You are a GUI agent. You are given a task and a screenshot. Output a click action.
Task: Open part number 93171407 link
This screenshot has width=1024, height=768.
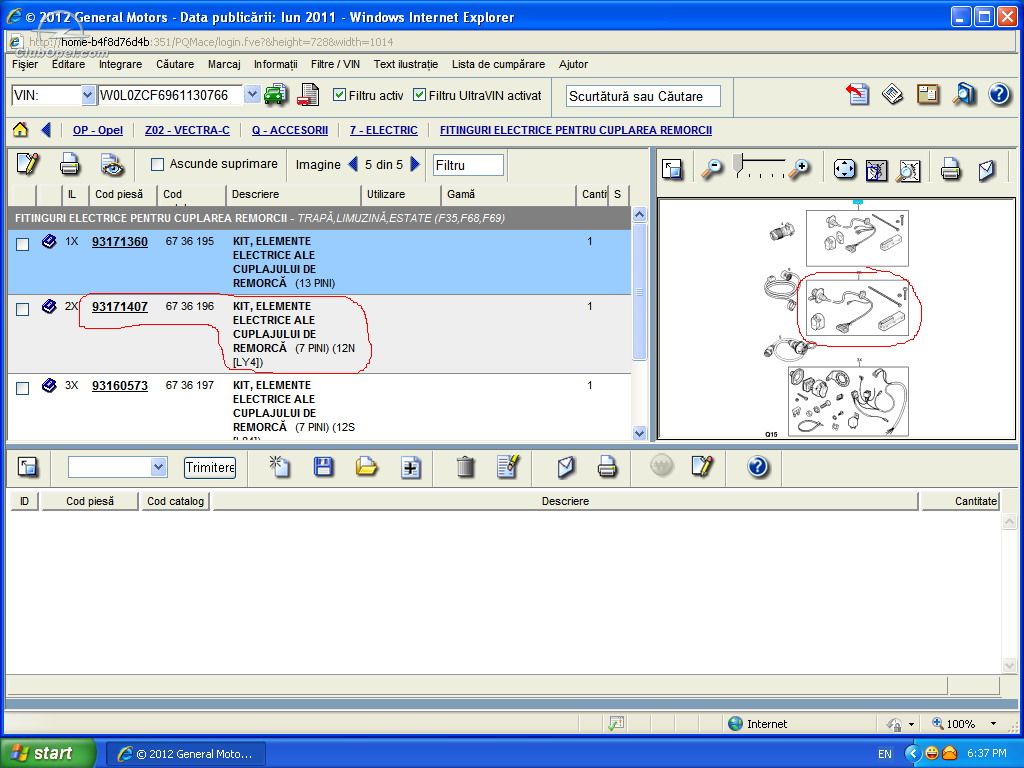[120, 306]
